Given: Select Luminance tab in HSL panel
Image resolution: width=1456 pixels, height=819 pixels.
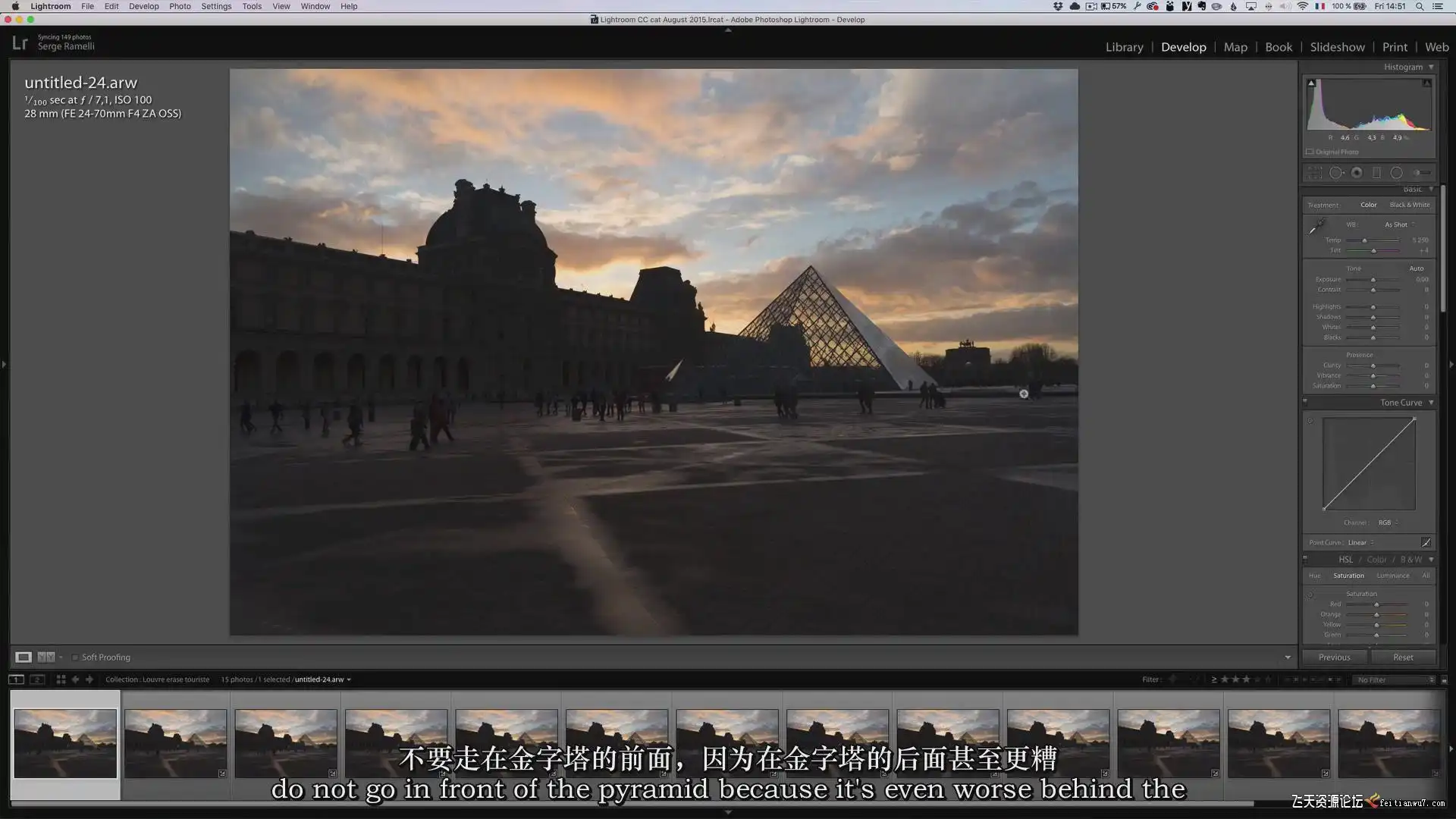Looking at the screenshot, I should pos(1392,576).
